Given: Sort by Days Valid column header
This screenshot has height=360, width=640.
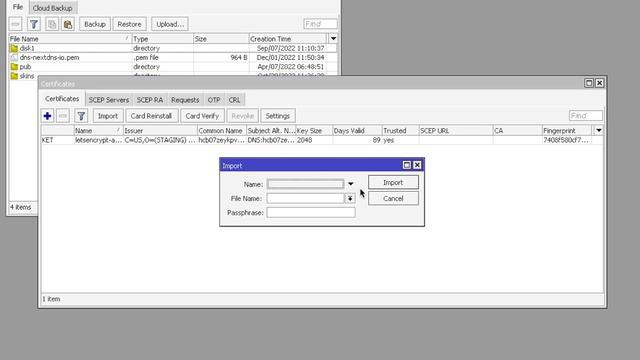Looking at the screenshot, I should [x=357, y=131].
